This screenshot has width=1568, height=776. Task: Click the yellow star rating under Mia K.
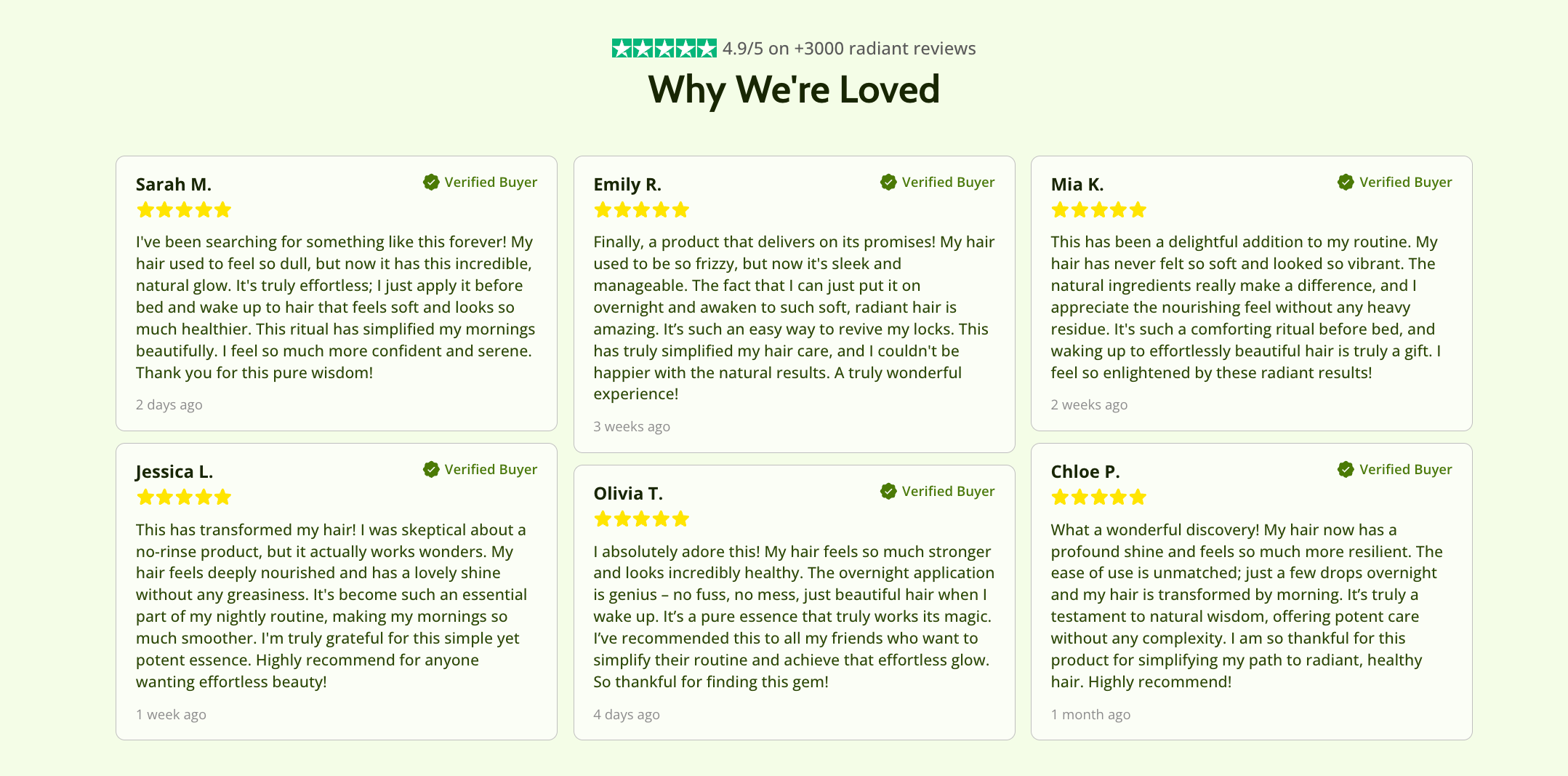1098,210
